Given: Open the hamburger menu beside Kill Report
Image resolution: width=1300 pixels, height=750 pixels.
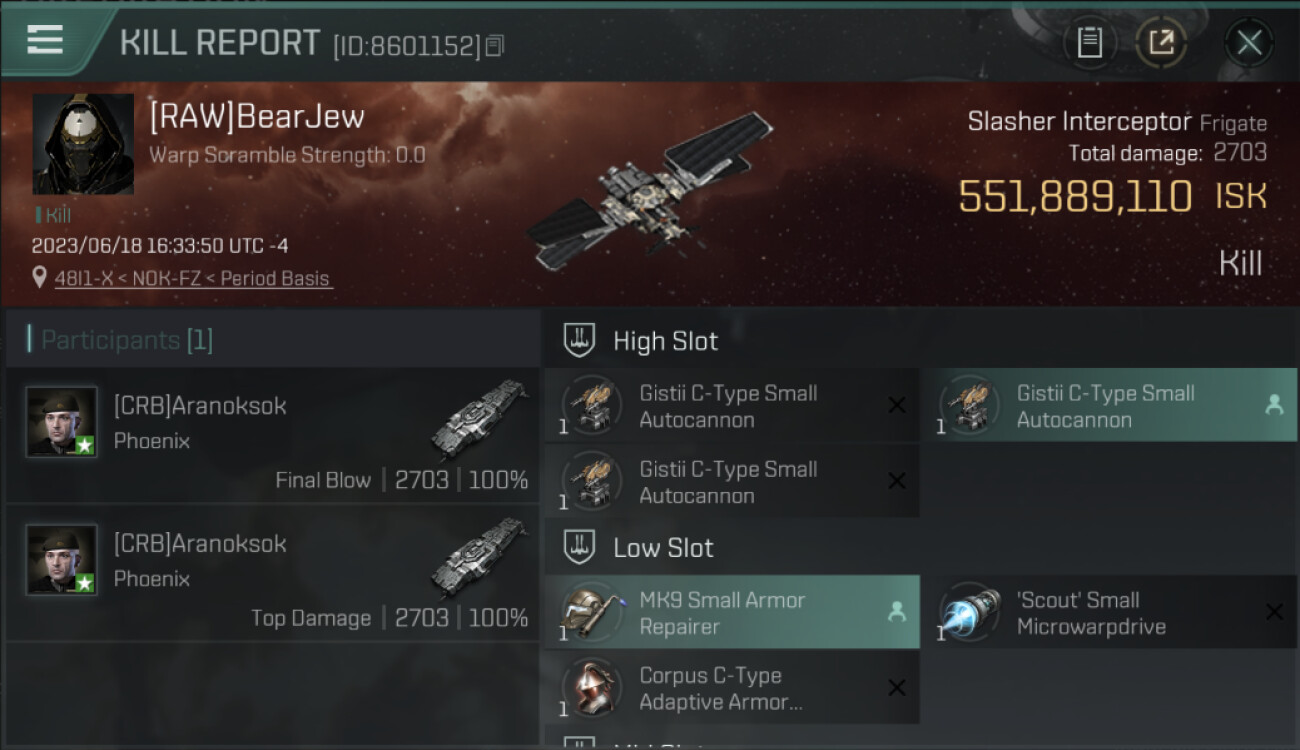Looking at the screenshot, I should click(45, 40).
